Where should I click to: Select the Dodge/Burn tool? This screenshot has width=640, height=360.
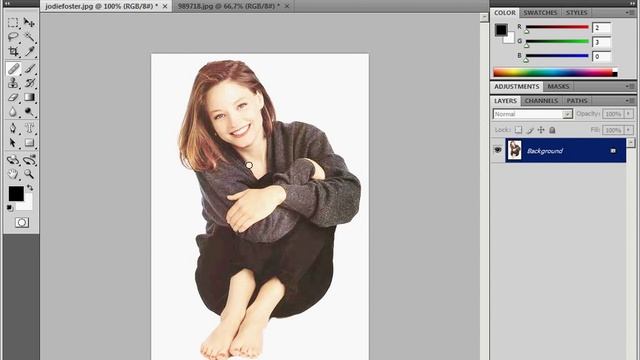pos(29,111)
